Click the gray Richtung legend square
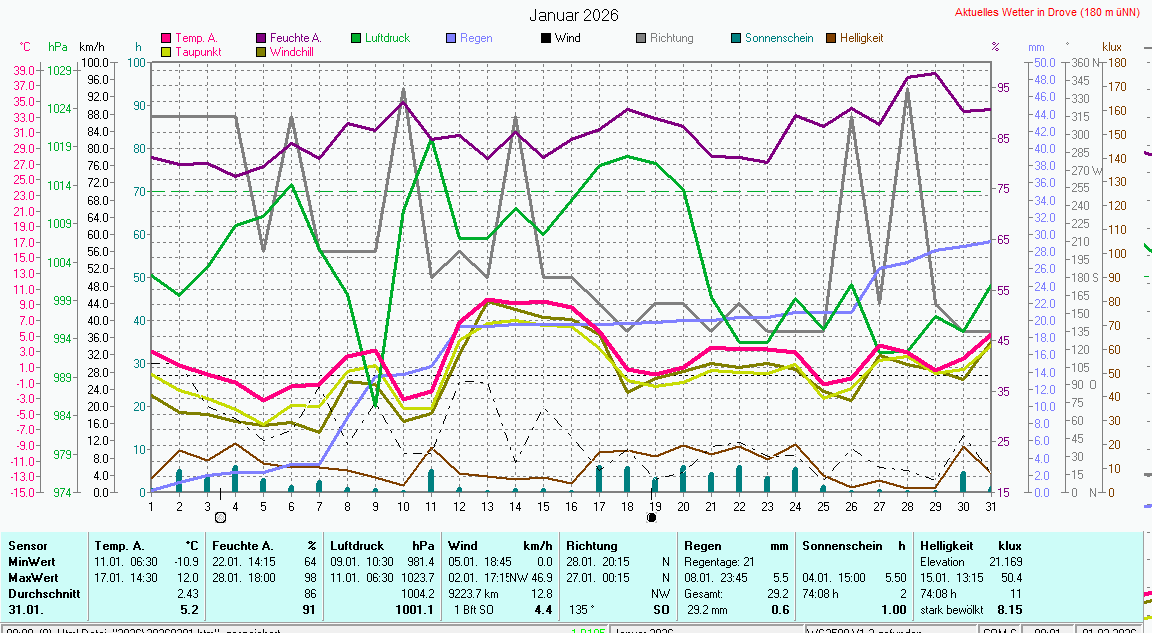 pos(641,38)
